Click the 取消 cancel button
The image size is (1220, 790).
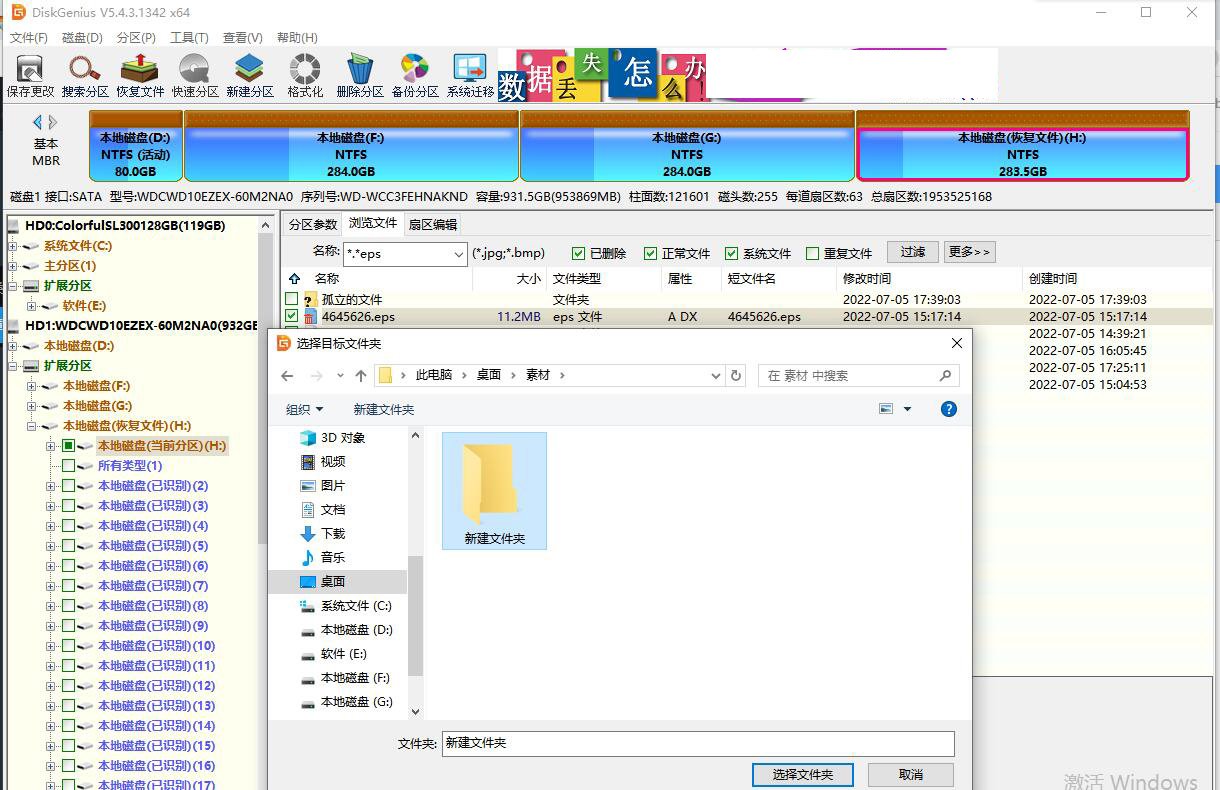[x=911, y=775]
